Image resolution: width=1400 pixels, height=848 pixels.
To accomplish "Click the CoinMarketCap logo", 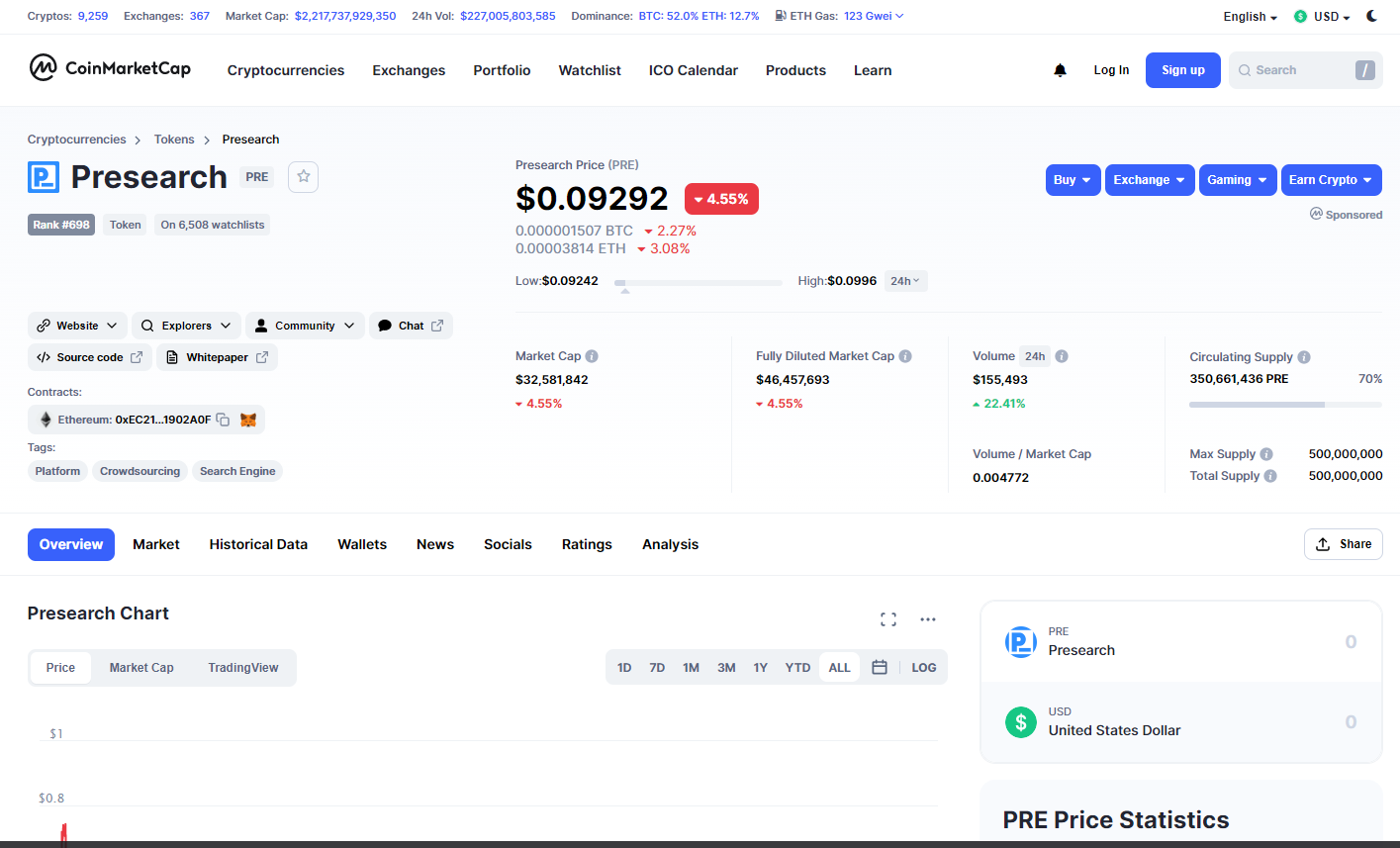I will tap(110, 68).
